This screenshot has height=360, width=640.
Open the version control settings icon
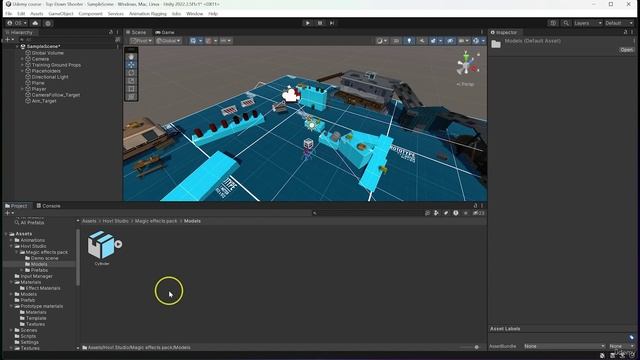pyautogui.click(x=48, y=23)
